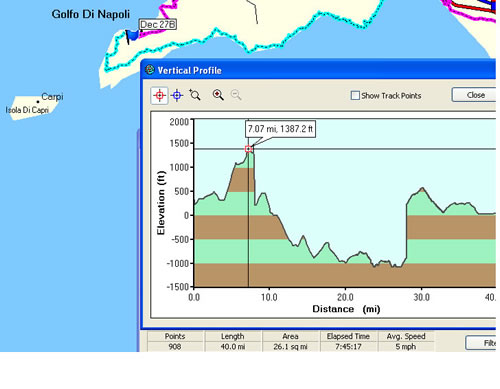Activate the zoom-to-selection magnifier tool
Image resolution: width=500 pixels, height=389 pixels.
click(x=195, y=95)
